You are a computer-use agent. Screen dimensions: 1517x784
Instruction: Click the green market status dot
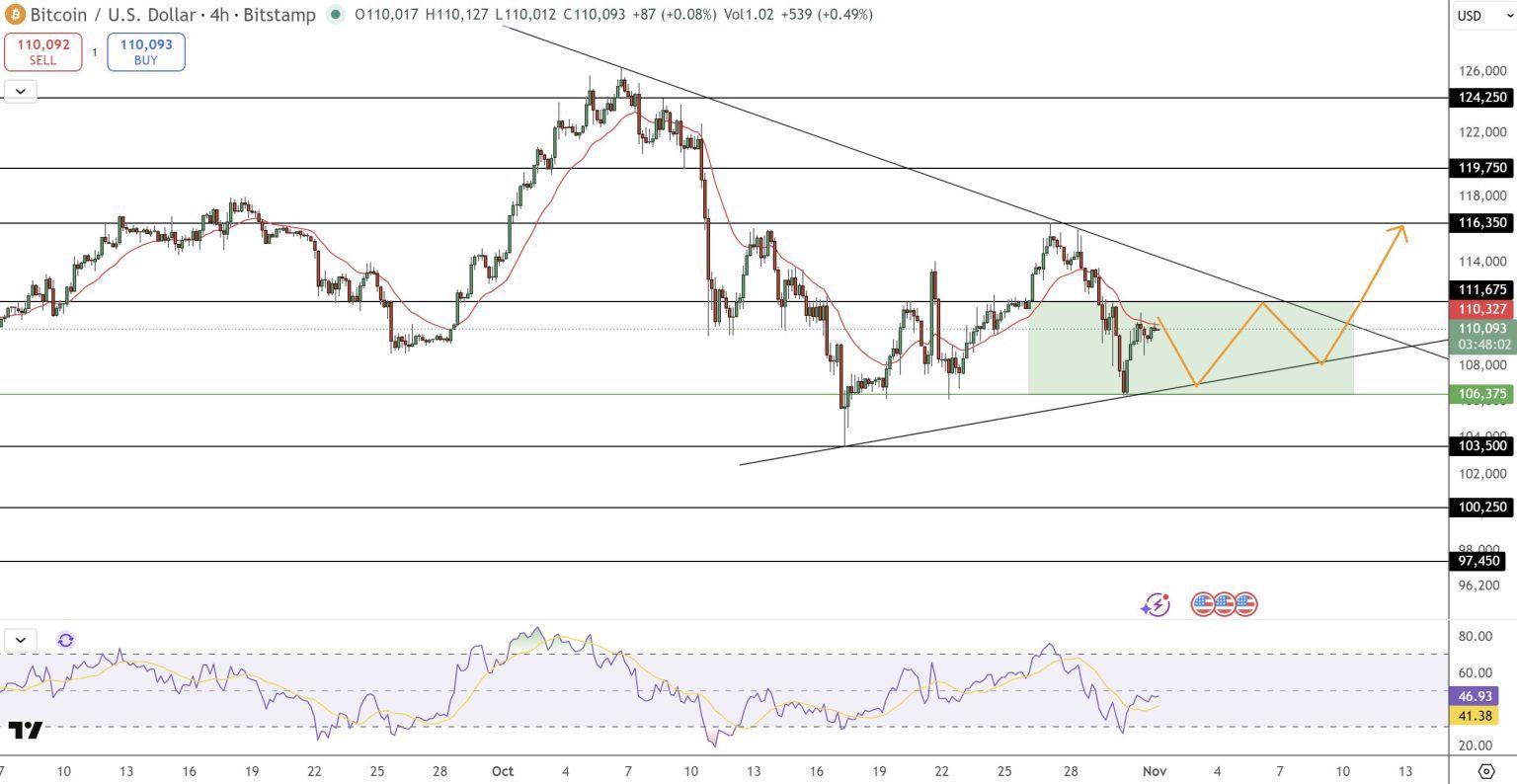tap(336, 15)
